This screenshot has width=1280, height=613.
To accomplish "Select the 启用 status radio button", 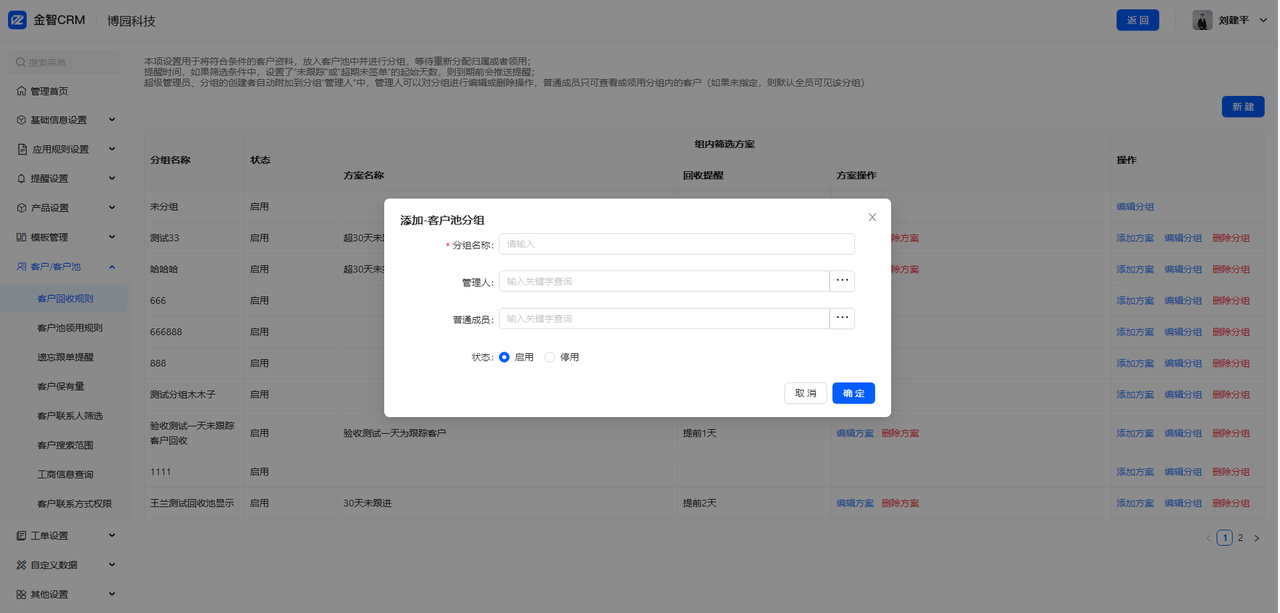I will [x=504, y=357].
